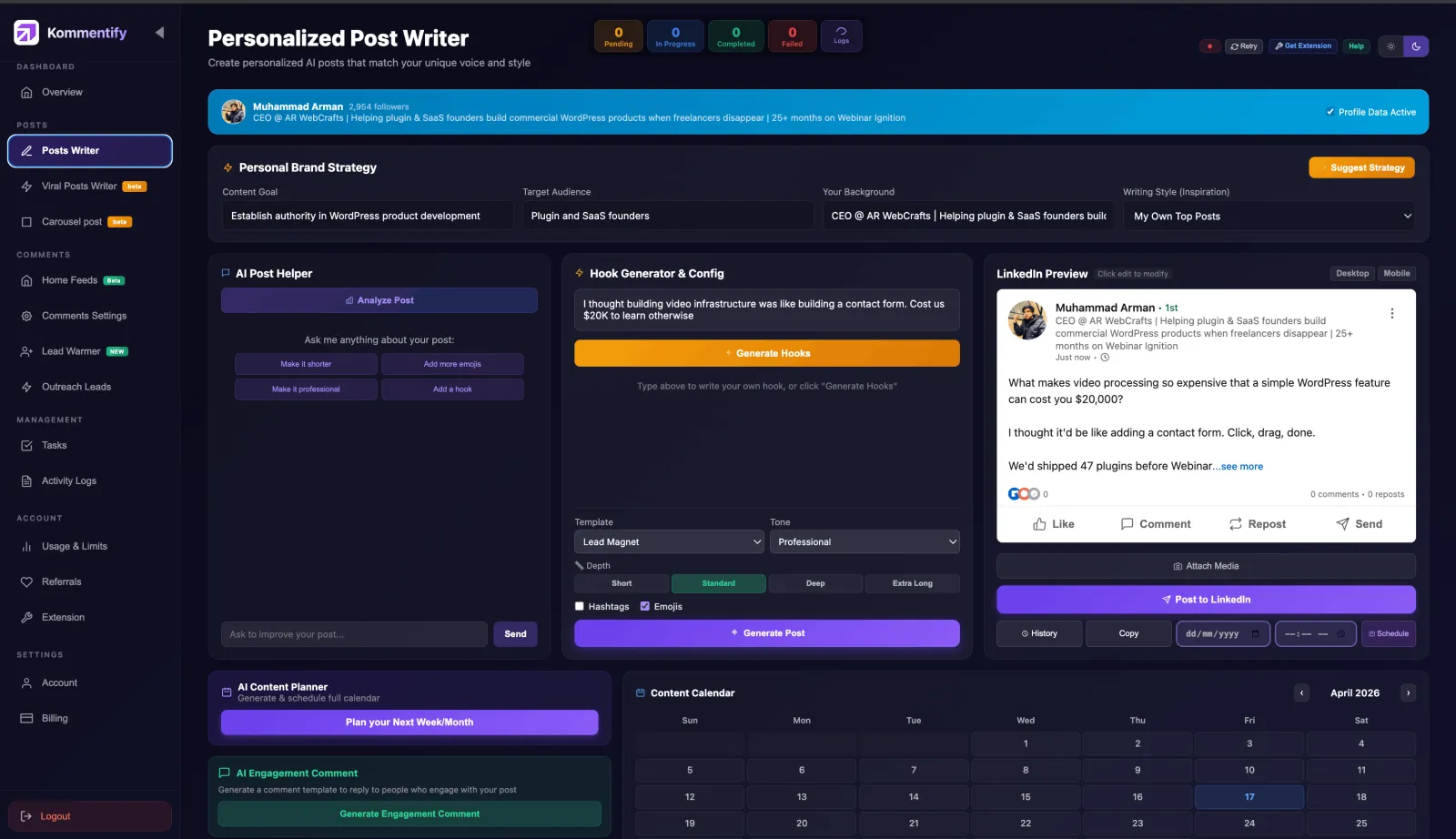This screenshot has height=839, width=1456.
Task: Click Get Extension button
Action: [x=1303, y=46]
